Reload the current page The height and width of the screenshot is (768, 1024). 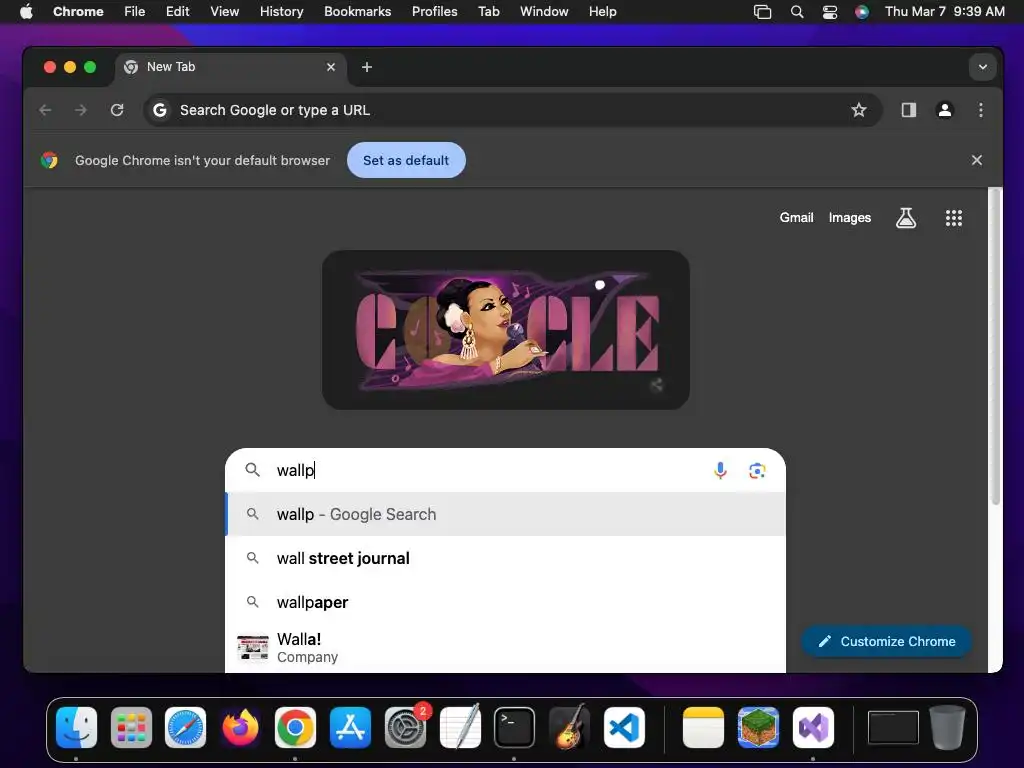pos(117,110)
